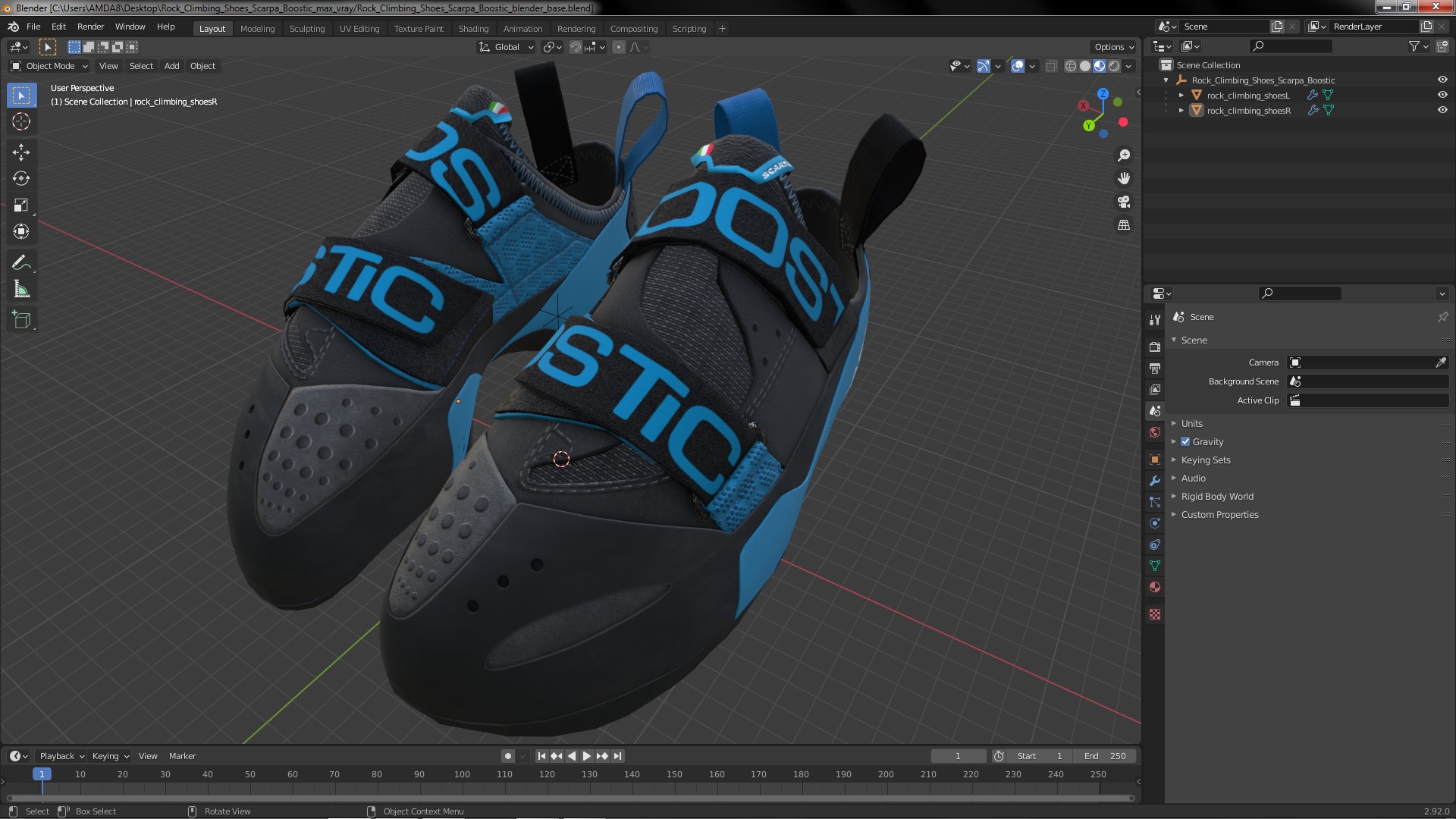Click the outliner search field

pos(1290,46)
